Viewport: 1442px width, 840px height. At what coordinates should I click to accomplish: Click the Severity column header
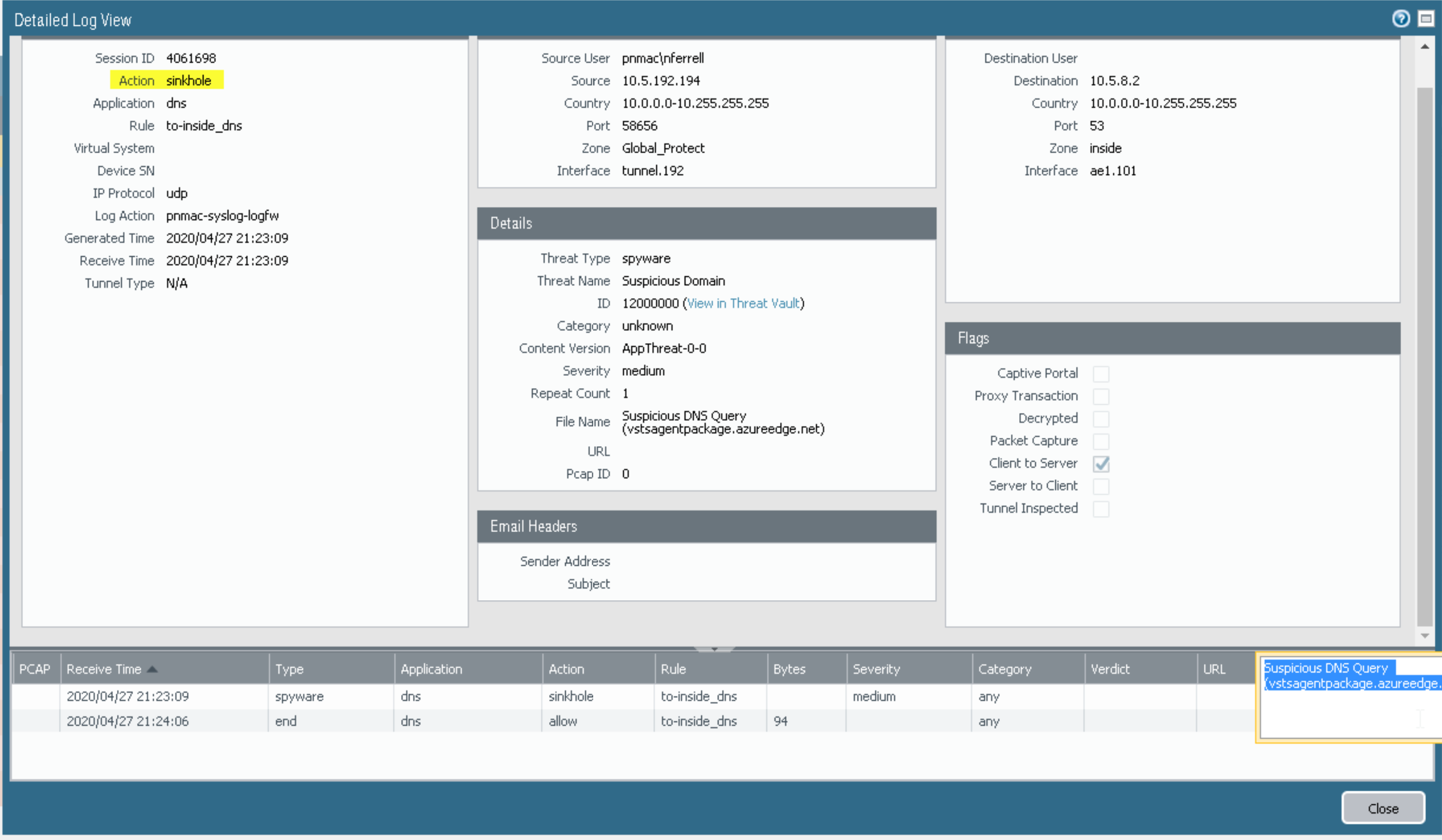[876, 669]
